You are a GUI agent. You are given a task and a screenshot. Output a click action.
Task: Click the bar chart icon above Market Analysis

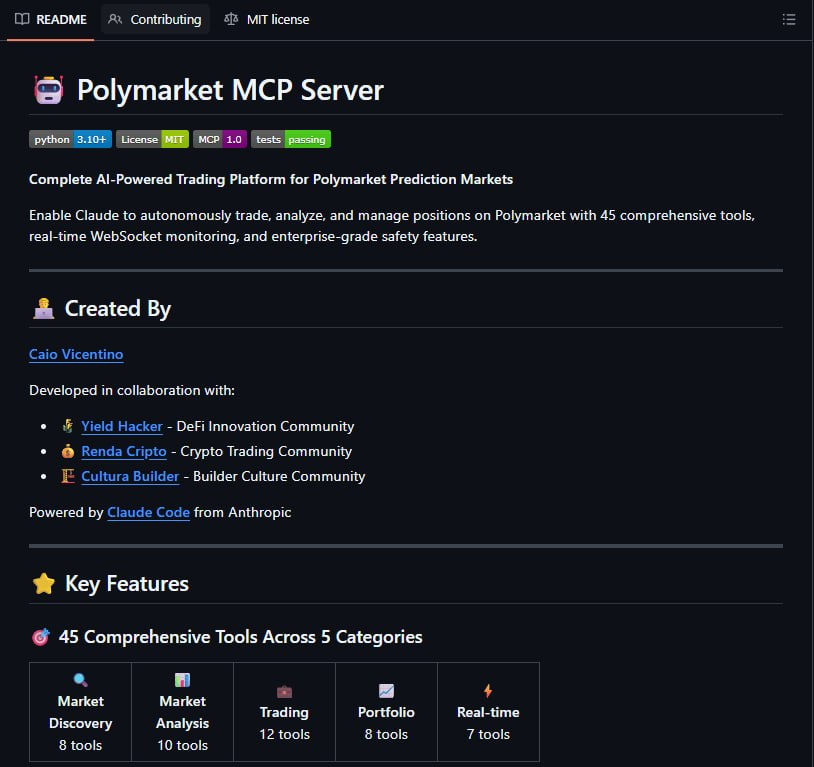(182, 680)
